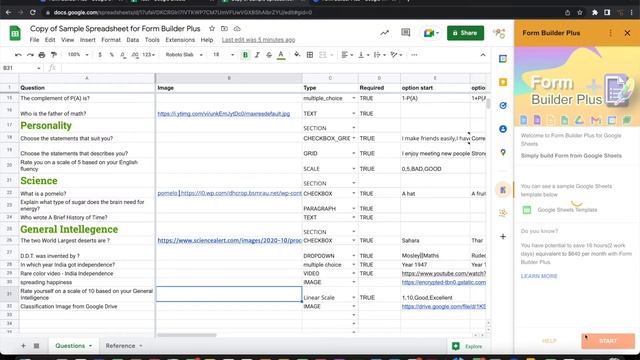Switch to the Reference sheet tab
Image resolution: width=640 pixels, height=360 pixels.
pyautogui.click(x=120, y=346)
